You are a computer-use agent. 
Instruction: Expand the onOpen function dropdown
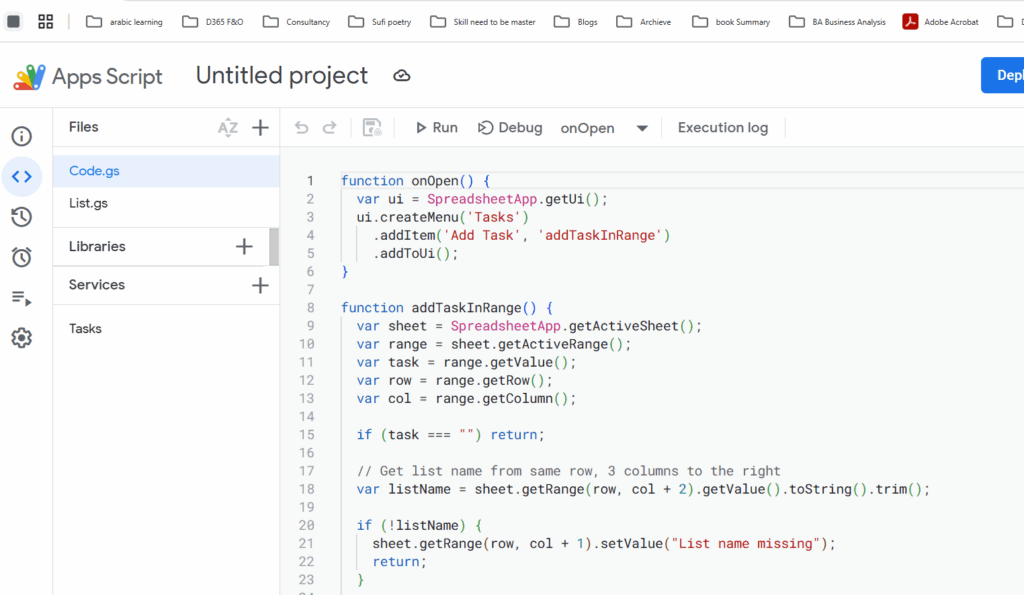(642, 128)
